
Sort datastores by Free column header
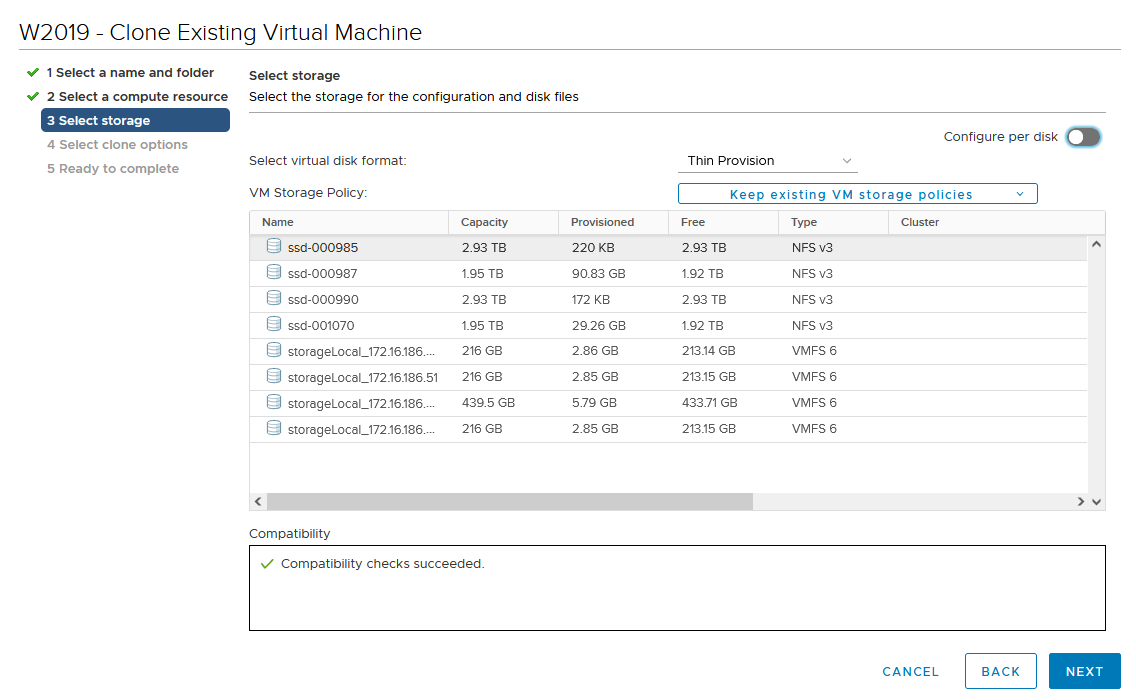tap(693, 222)
